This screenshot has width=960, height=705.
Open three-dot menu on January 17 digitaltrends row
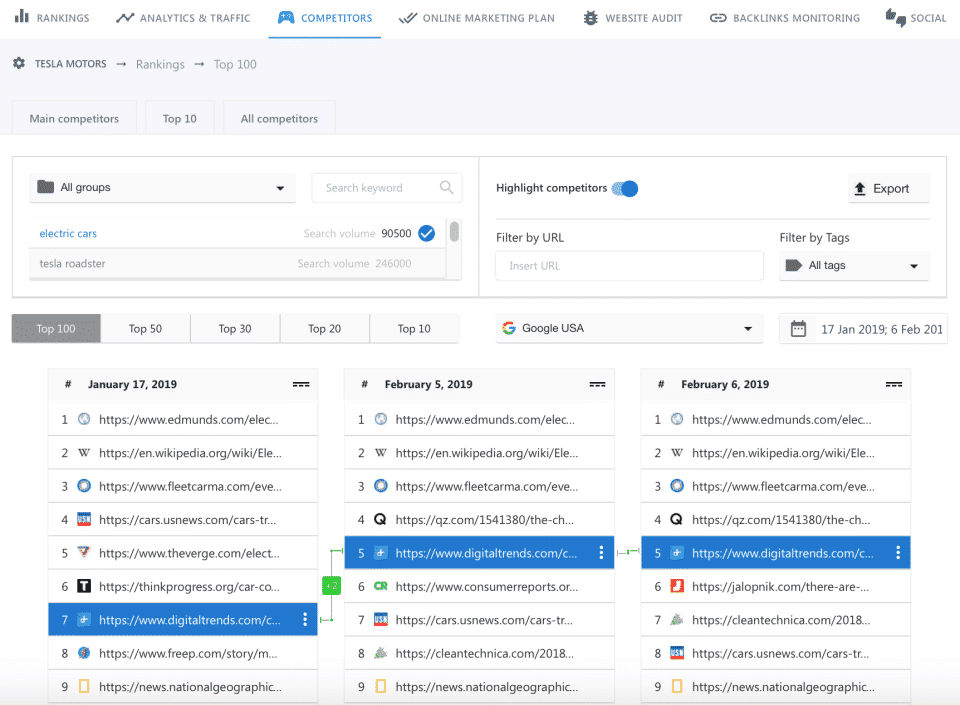(x=305, y=620)
